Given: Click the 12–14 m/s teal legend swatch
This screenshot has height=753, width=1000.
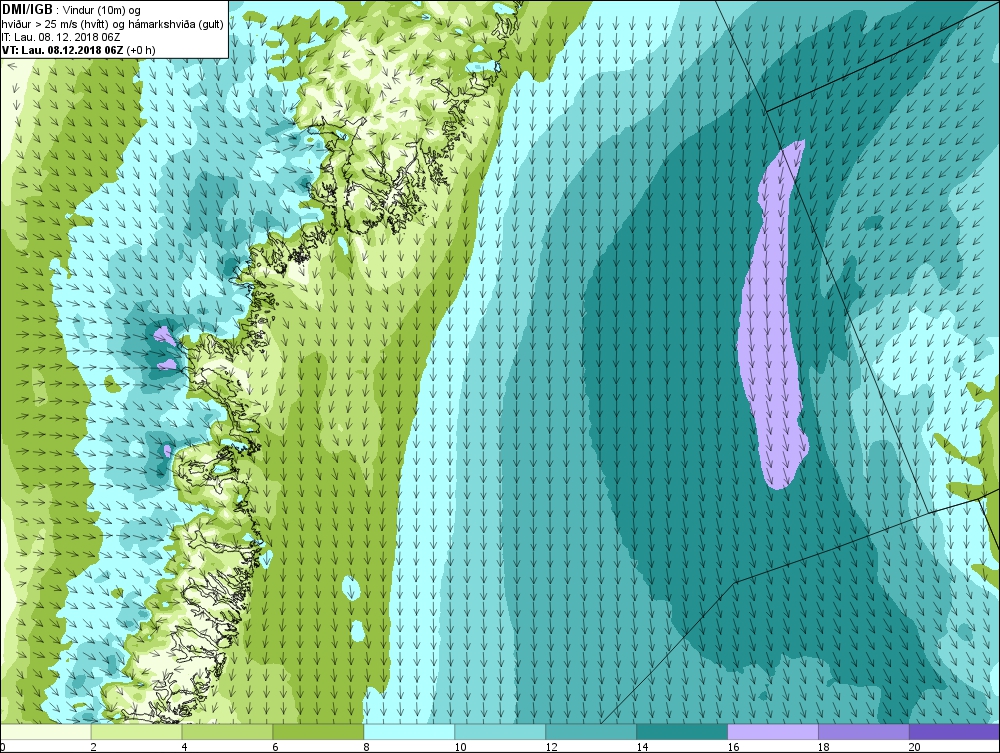Looking at the screenshot, I should (x=591, y=731).
